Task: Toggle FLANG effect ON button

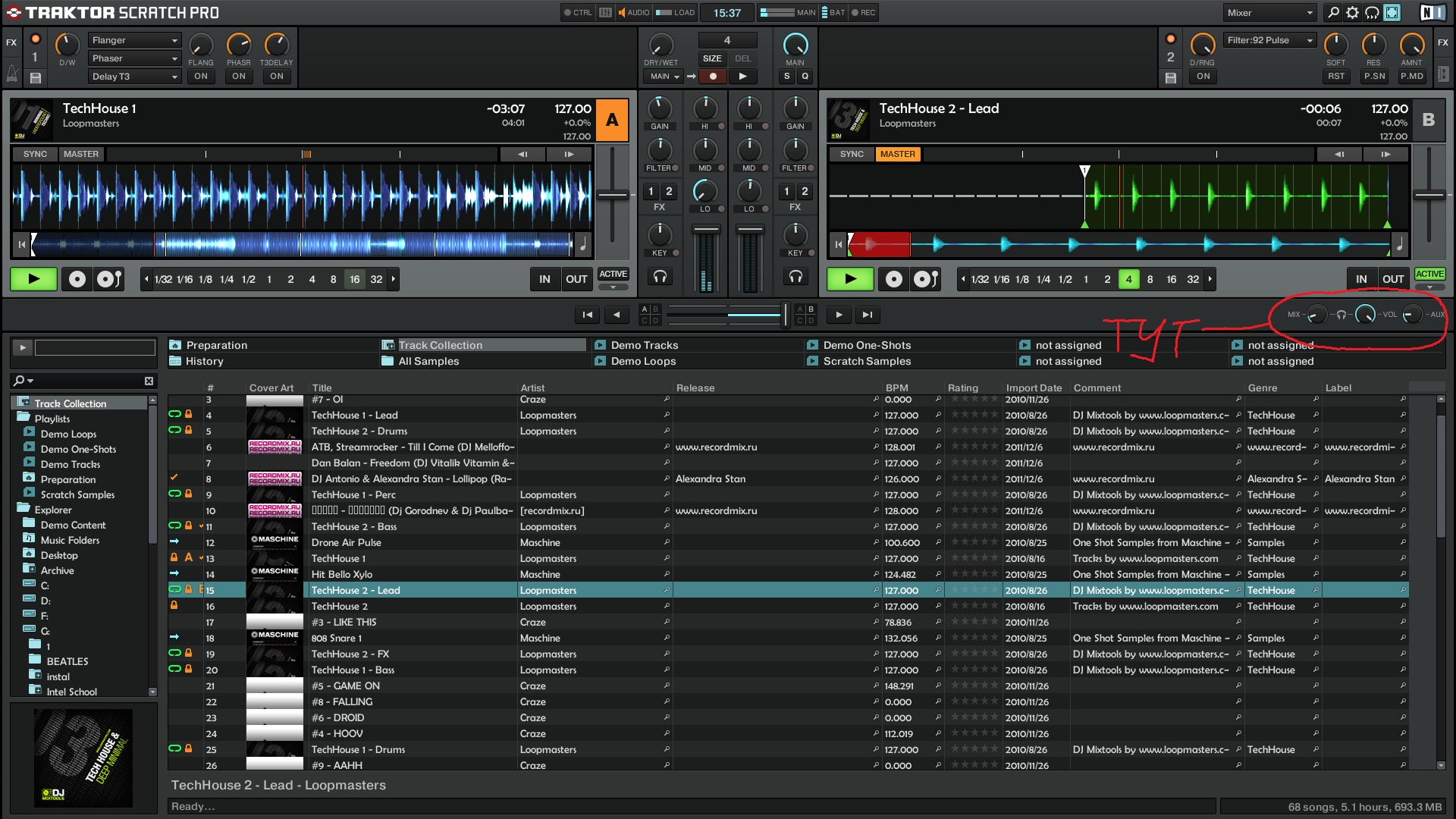Action: (200, 77)
